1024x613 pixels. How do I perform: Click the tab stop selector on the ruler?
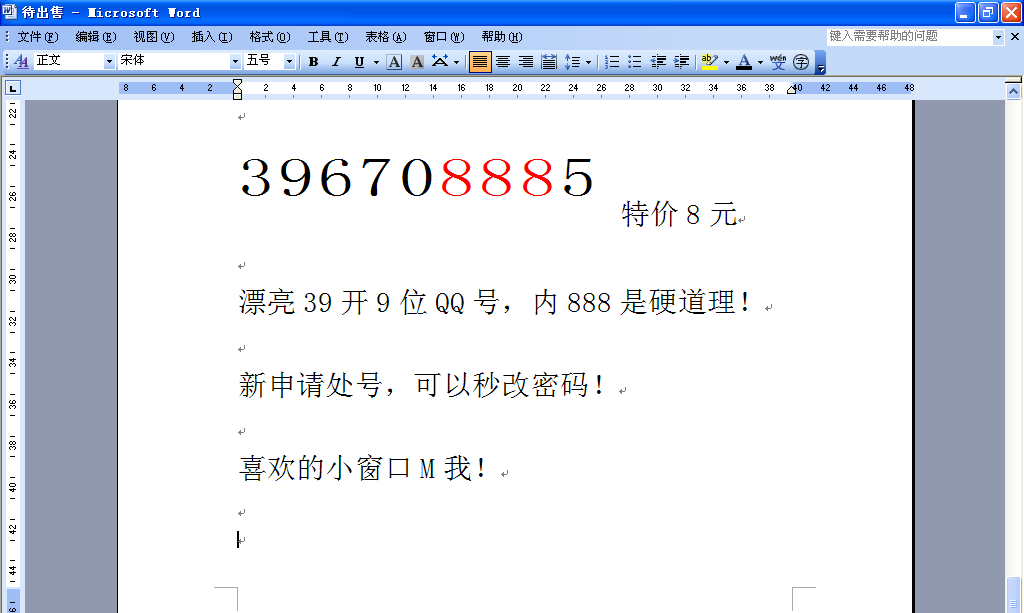click(12, 87)
